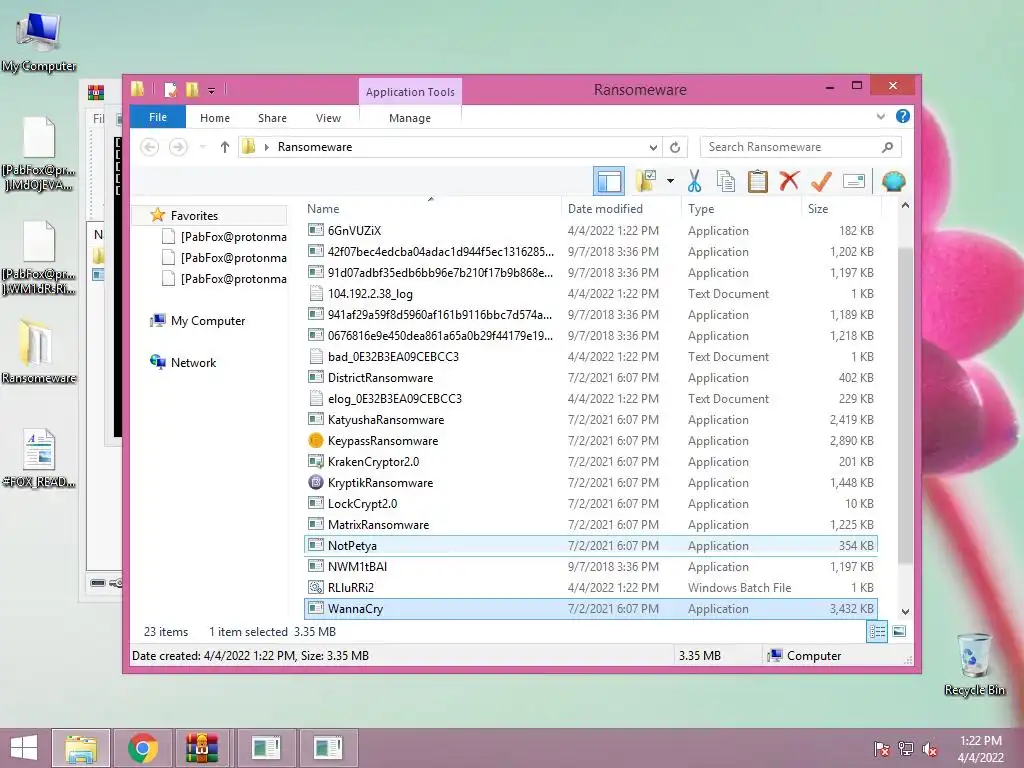Open the View ribbon tab

[328, 118]
